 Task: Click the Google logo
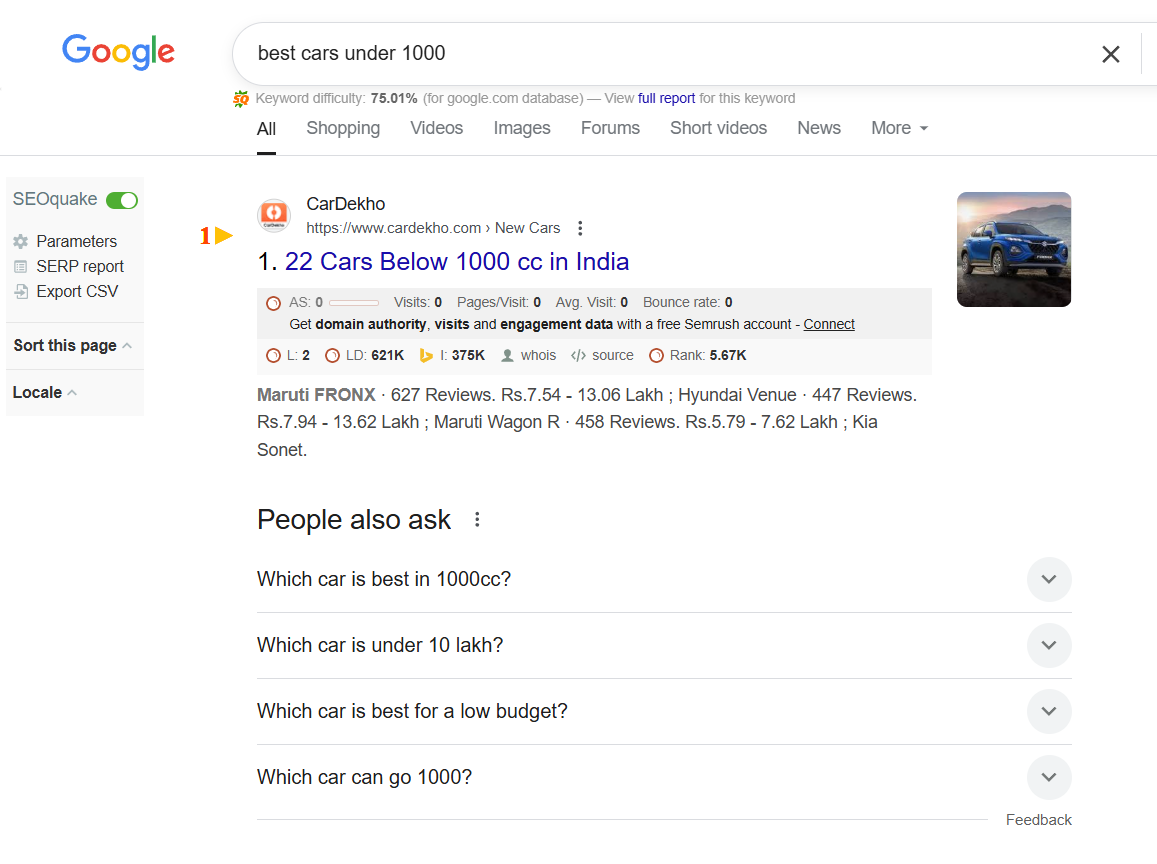click(118, 52)
